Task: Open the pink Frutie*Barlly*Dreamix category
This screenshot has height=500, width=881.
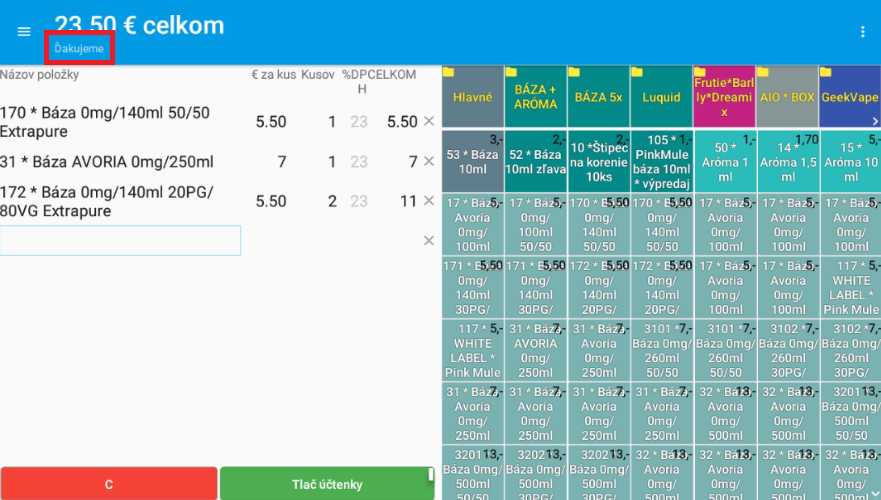Action: (724, 97)
